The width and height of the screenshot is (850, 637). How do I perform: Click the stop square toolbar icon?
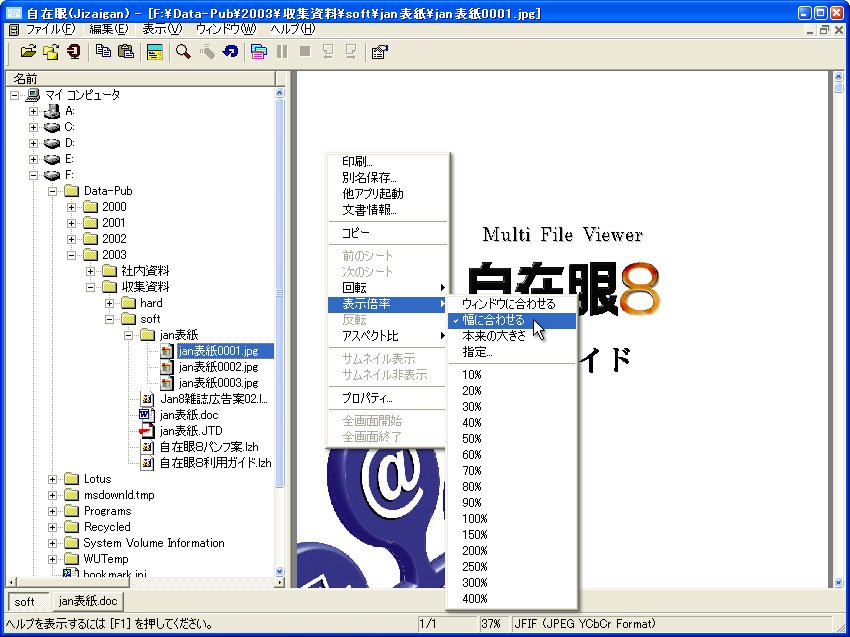[x=305, y=52]
